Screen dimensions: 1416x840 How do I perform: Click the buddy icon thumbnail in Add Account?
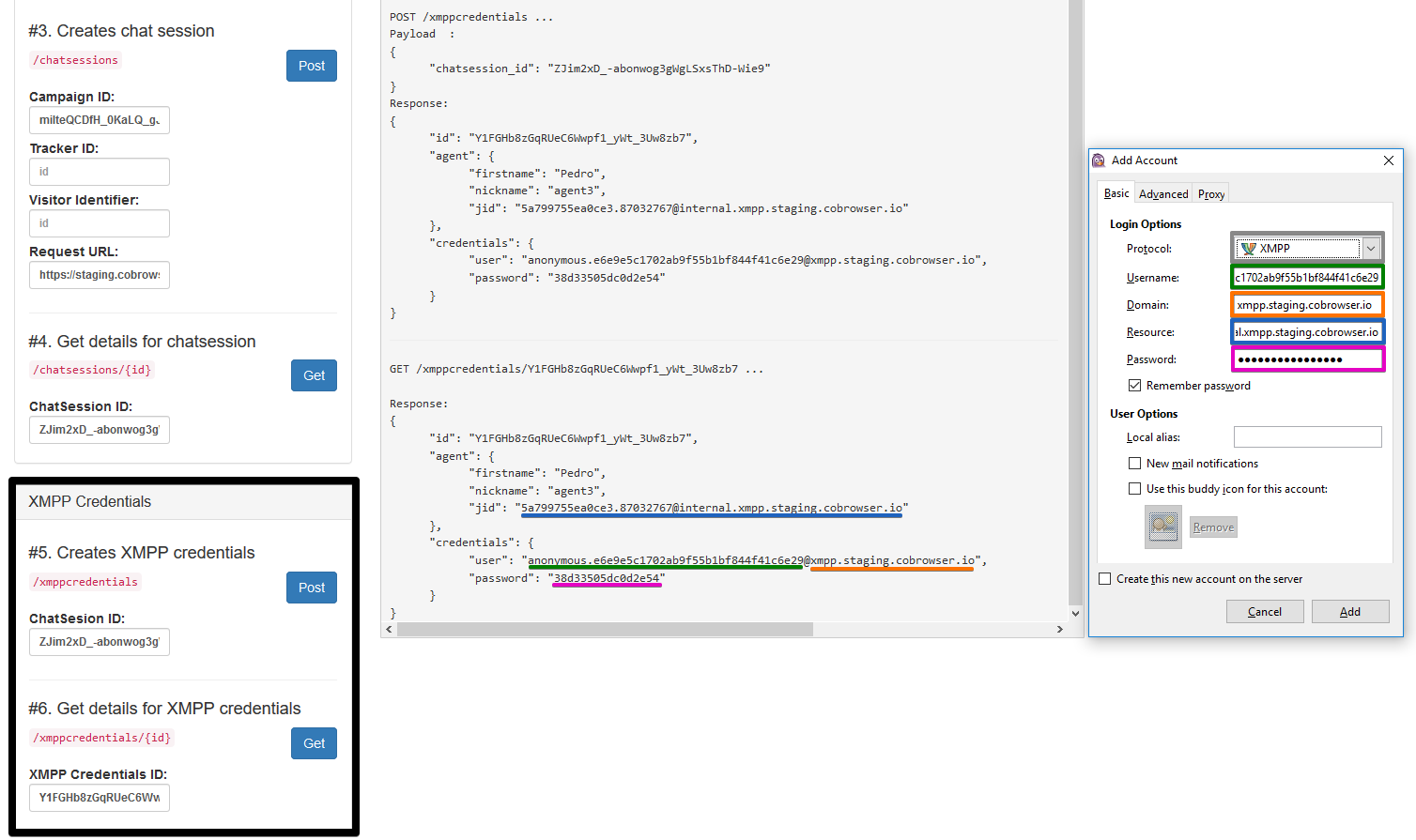1163,527
